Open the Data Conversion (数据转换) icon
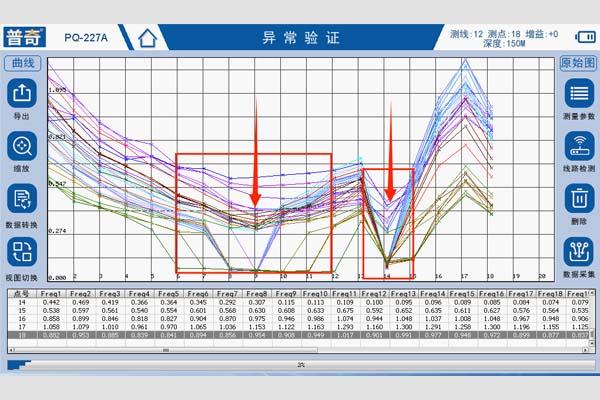 coord(22,198)
